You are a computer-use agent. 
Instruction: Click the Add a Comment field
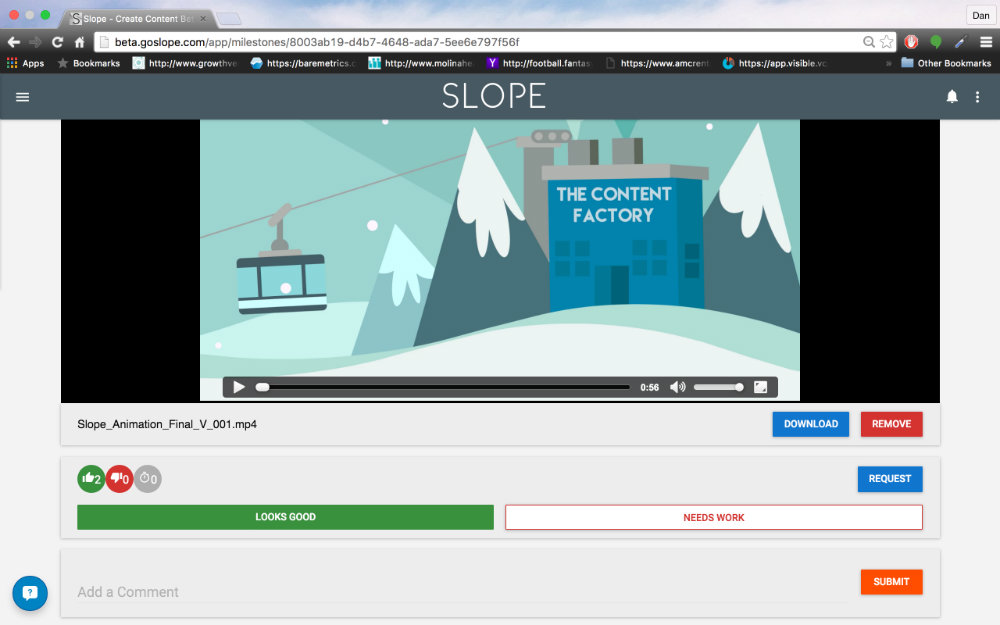click(300, 592)
